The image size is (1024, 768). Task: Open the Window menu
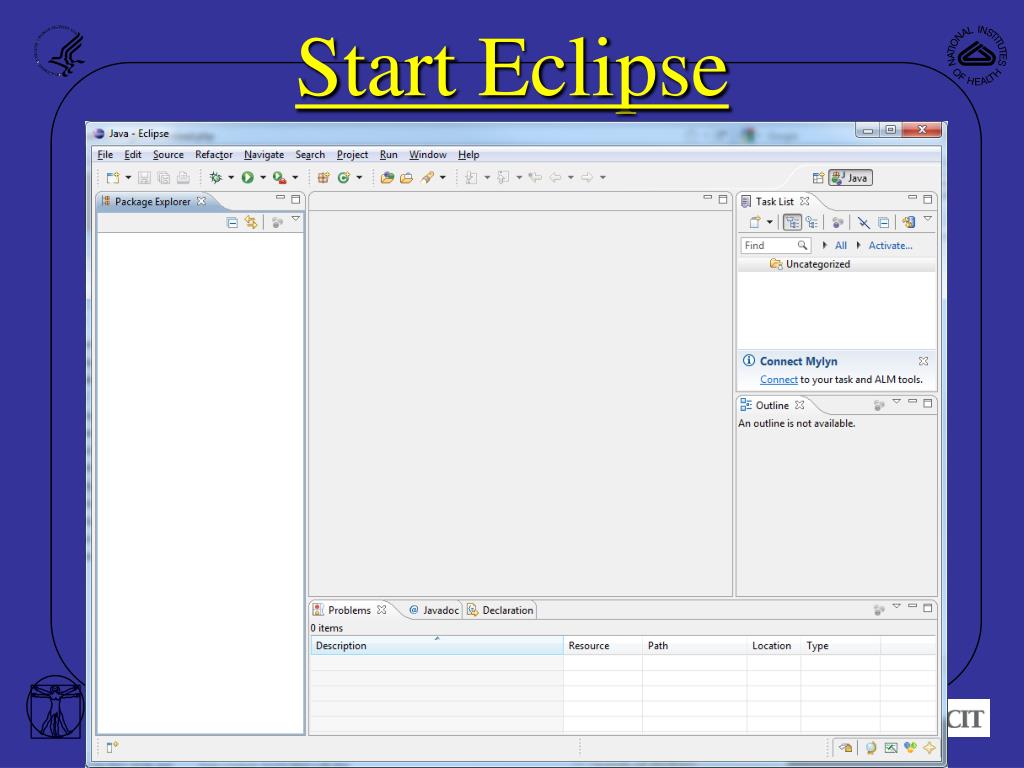[428, 155]
